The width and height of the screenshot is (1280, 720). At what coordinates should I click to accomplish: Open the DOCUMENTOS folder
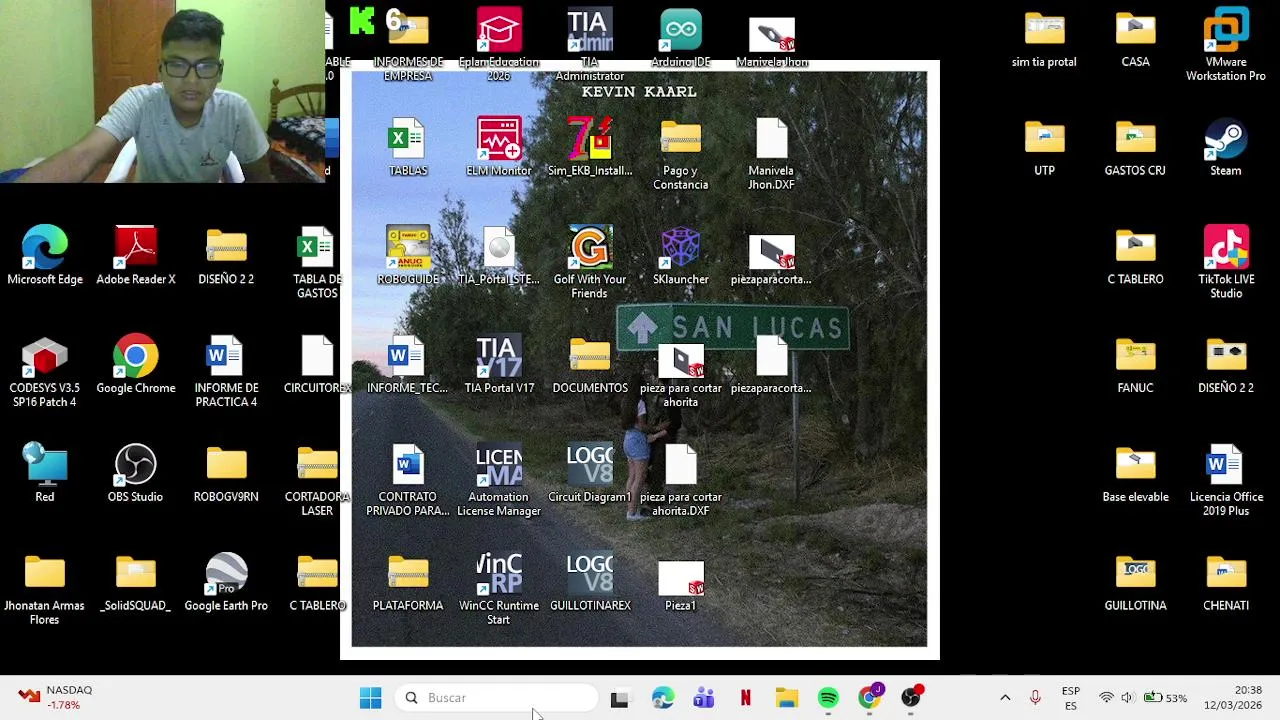coord(590,365)
